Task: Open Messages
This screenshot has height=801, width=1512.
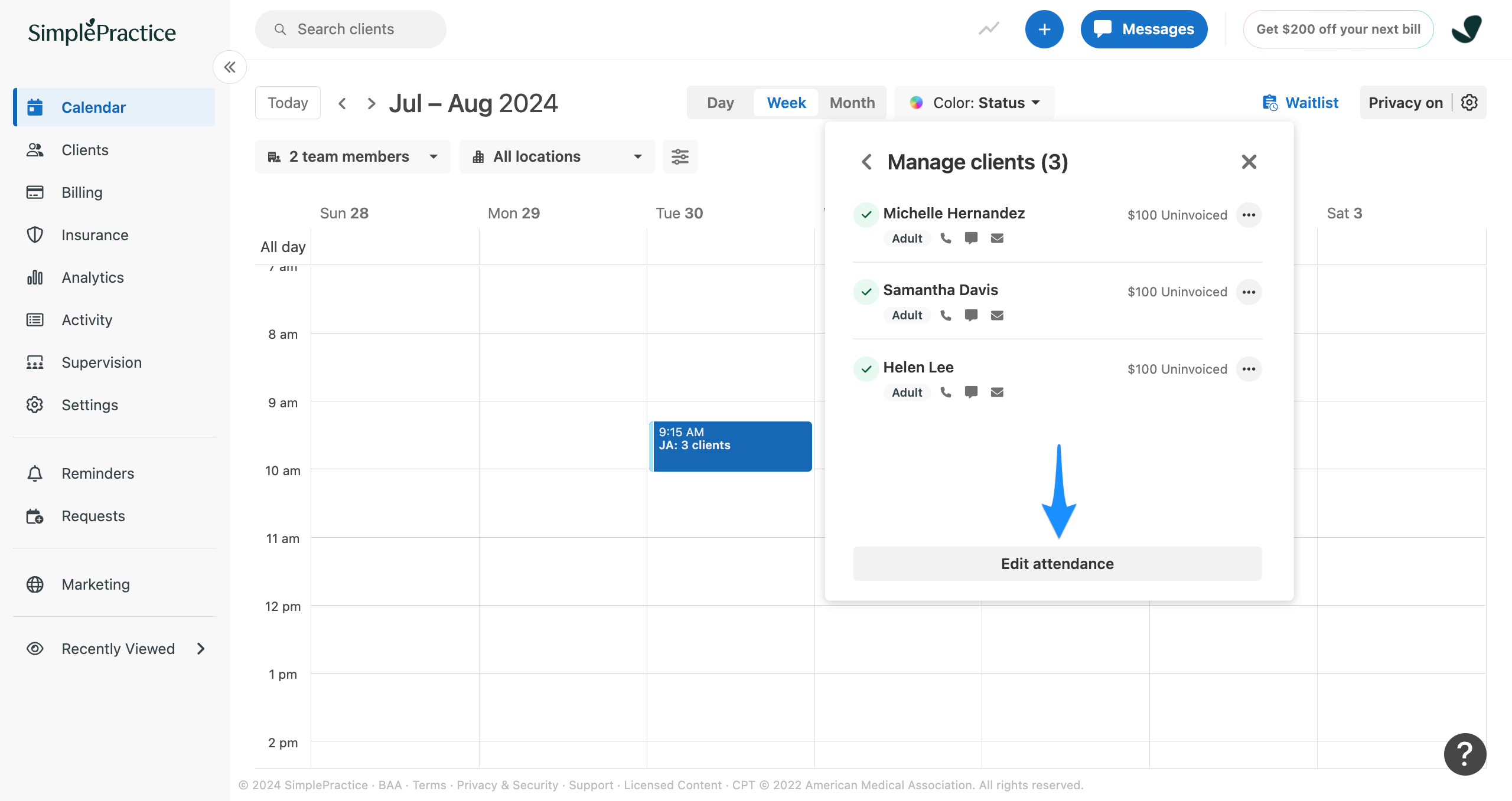Action: pos(1144,29)
